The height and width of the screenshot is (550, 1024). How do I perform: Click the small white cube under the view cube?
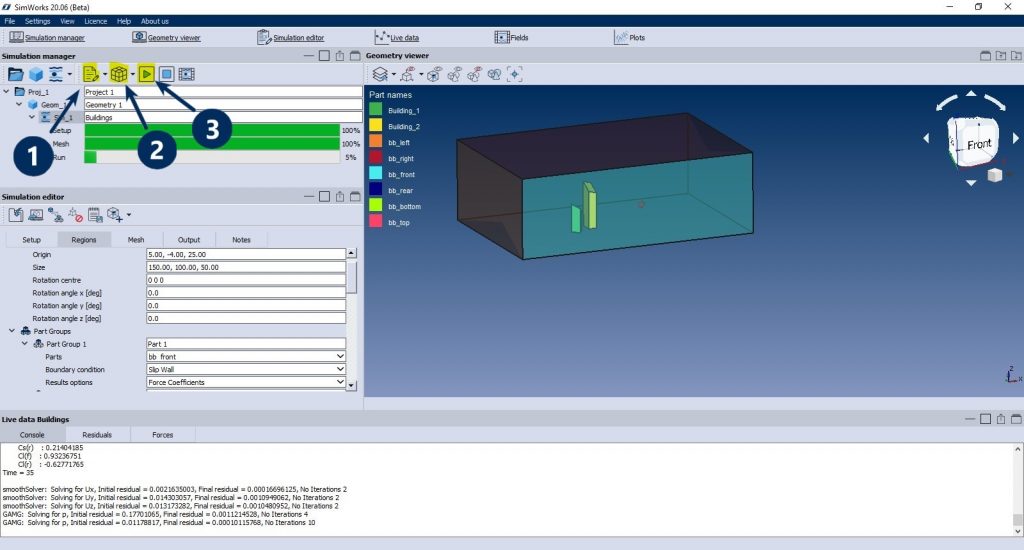pos(995,175)
